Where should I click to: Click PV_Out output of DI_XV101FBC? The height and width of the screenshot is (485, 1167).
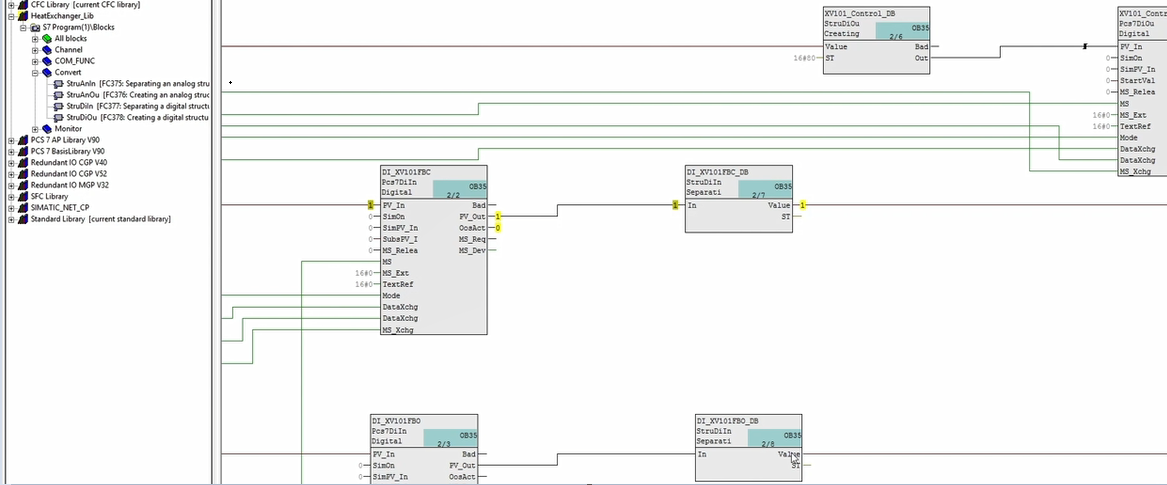[x=473, y=216]
